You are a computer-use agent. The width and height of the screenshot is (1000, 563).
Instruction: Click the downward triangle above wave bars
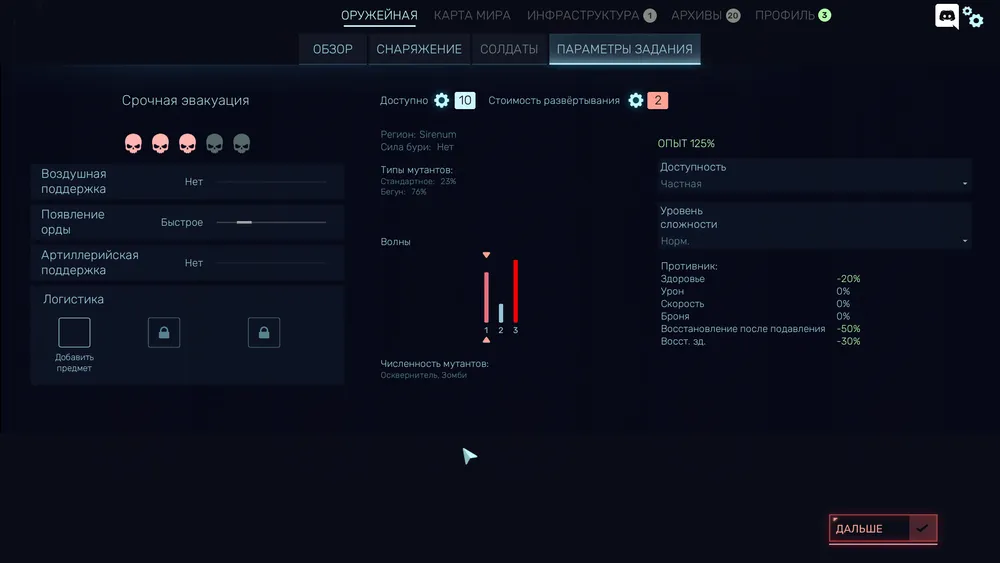tap(487, 255)
